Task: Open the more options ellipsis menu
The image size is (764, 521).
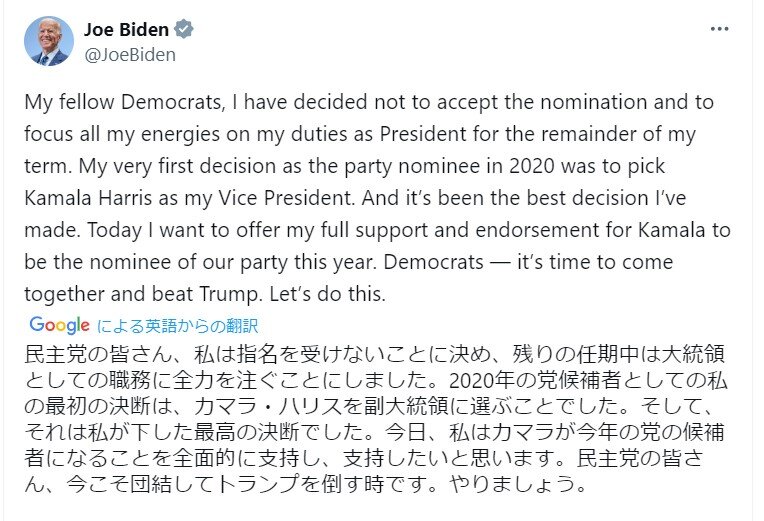Action: click(x=719, y=29)
